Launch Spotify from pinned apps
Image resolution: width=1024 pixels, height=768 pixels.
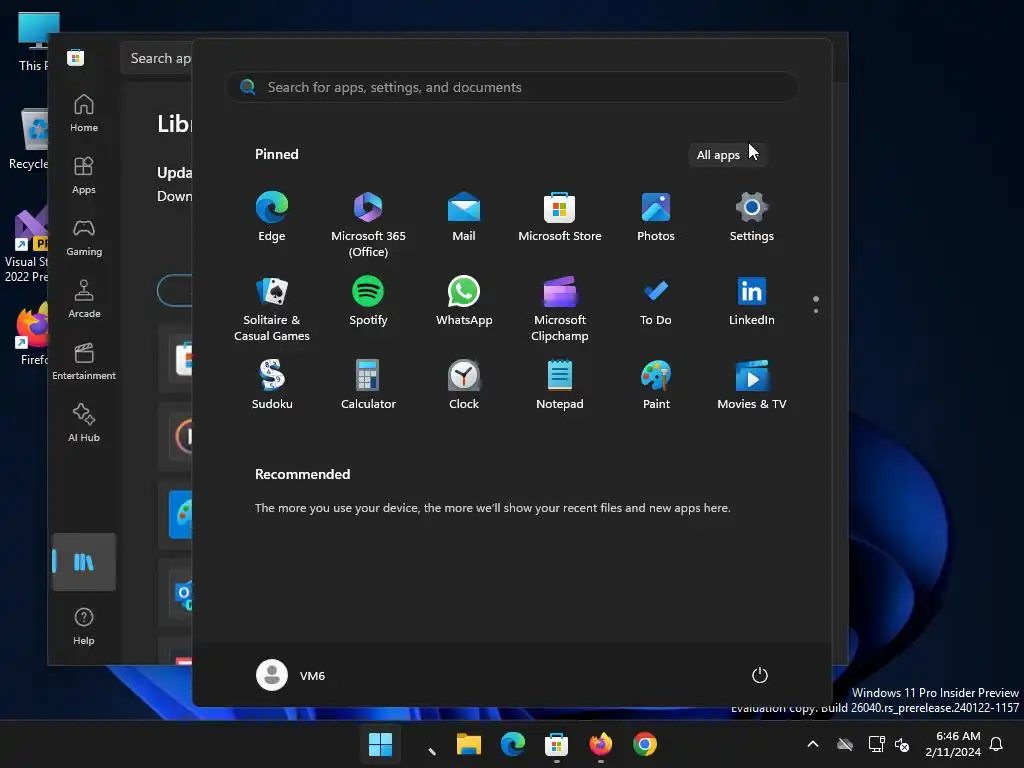(x=368, y=301)
